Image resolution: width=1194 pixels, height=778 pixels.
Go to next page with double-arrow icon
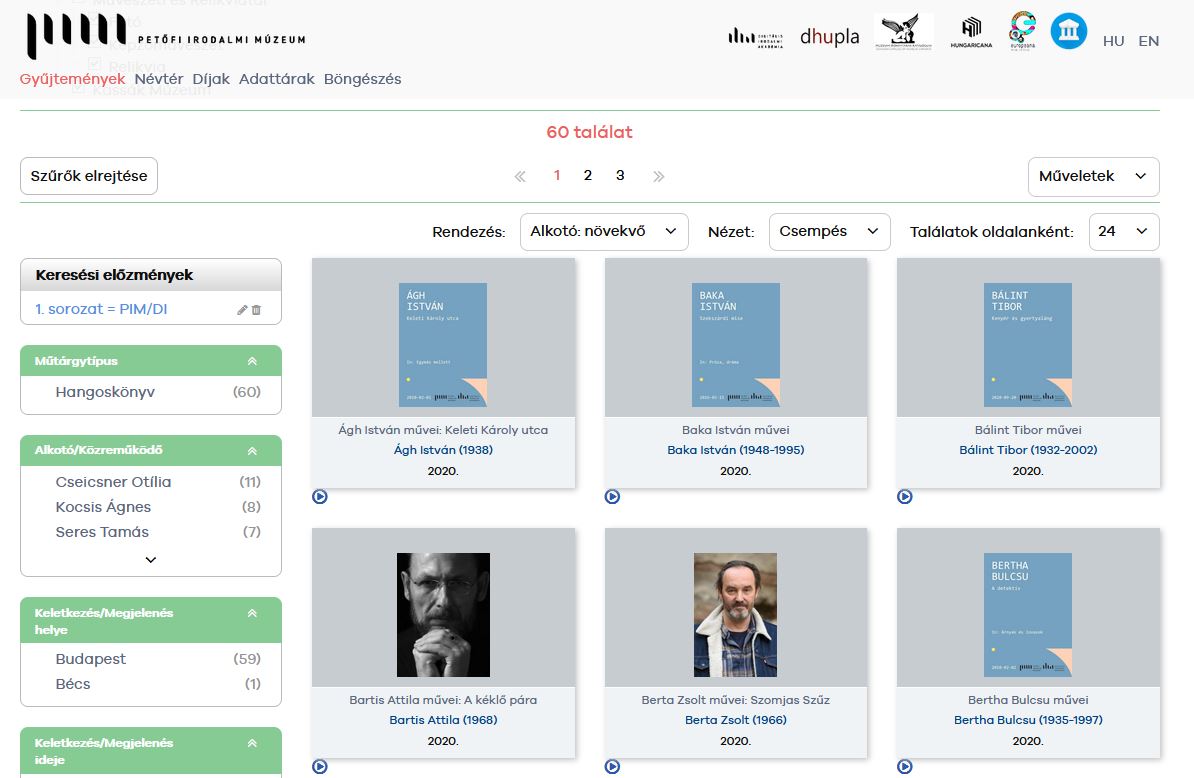click(x=658, y=176)
